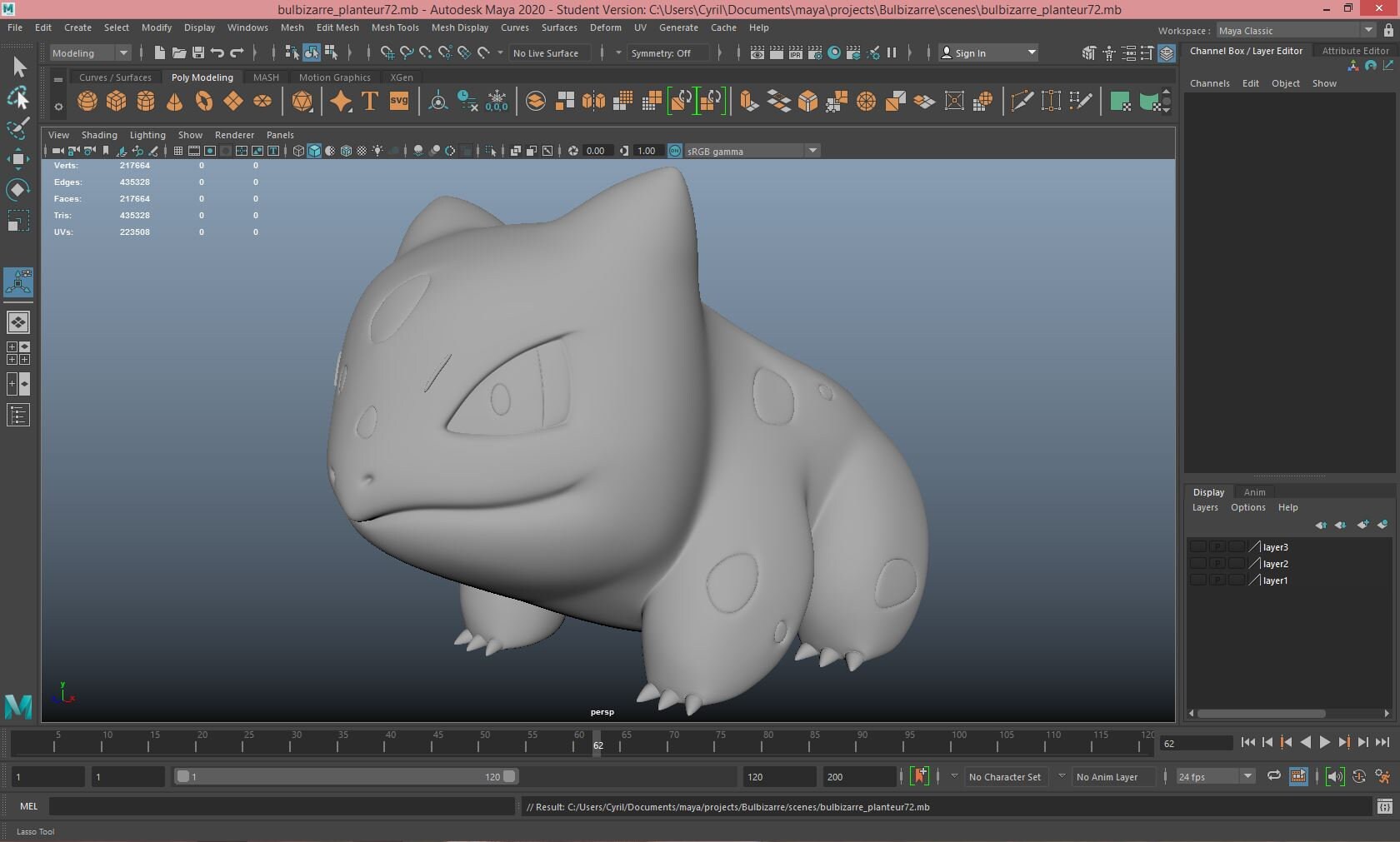
Task: Toggle the viewport grid display
Action: point(178,151)
